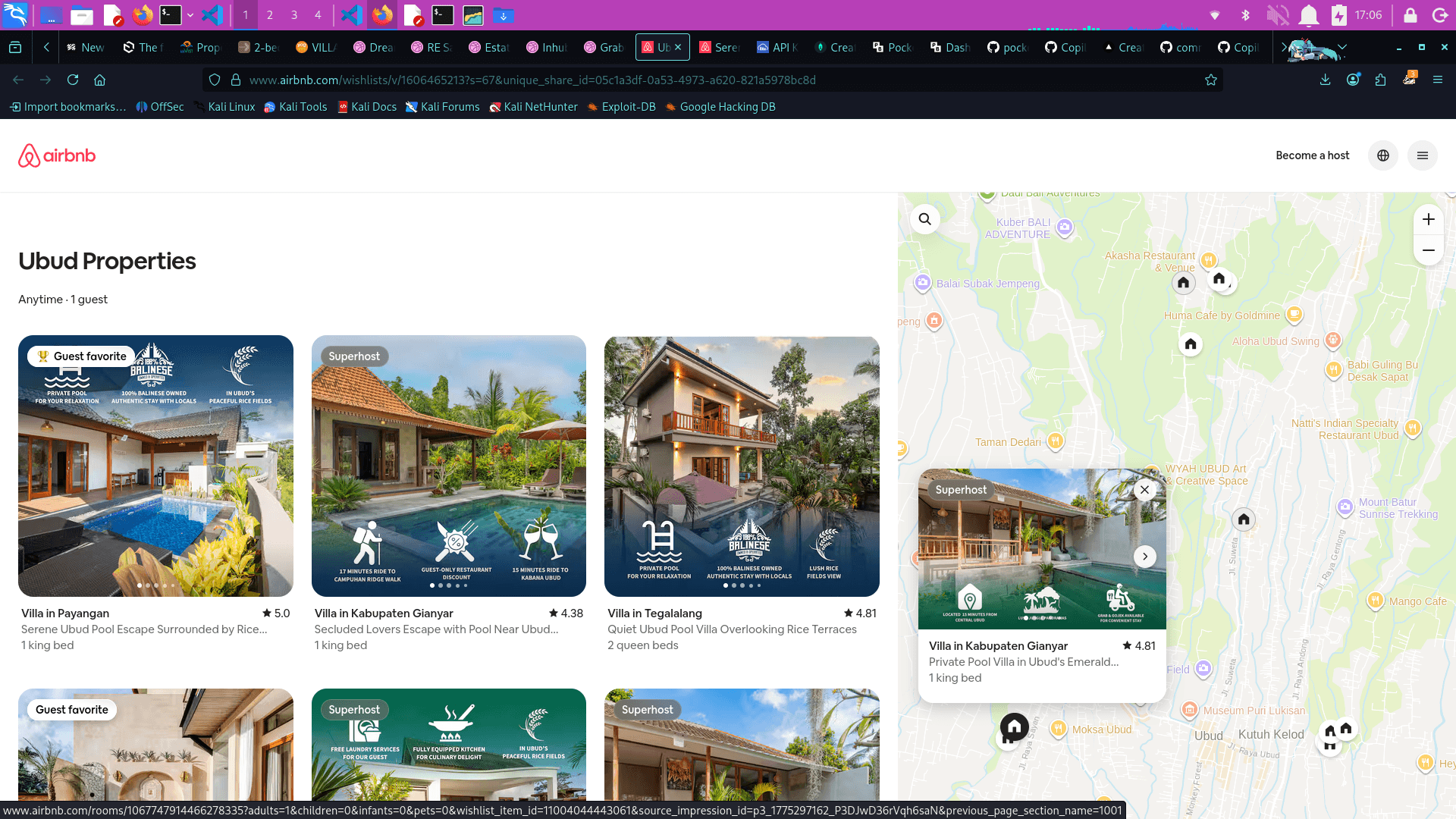The image size is (1456, 819).
Task: Switch to 'Grab' browser tab
Action: click(x=605, y=47)
